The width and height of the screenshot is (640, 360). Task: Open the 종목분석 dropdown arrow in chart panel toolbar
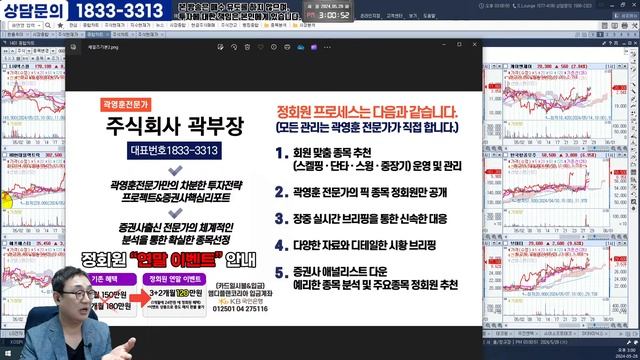(53, 51)
